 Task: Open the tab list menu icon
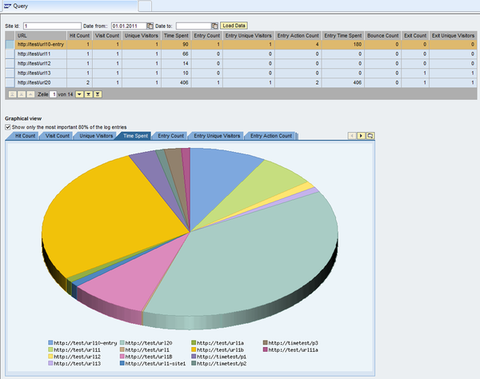tap(370, 136)
